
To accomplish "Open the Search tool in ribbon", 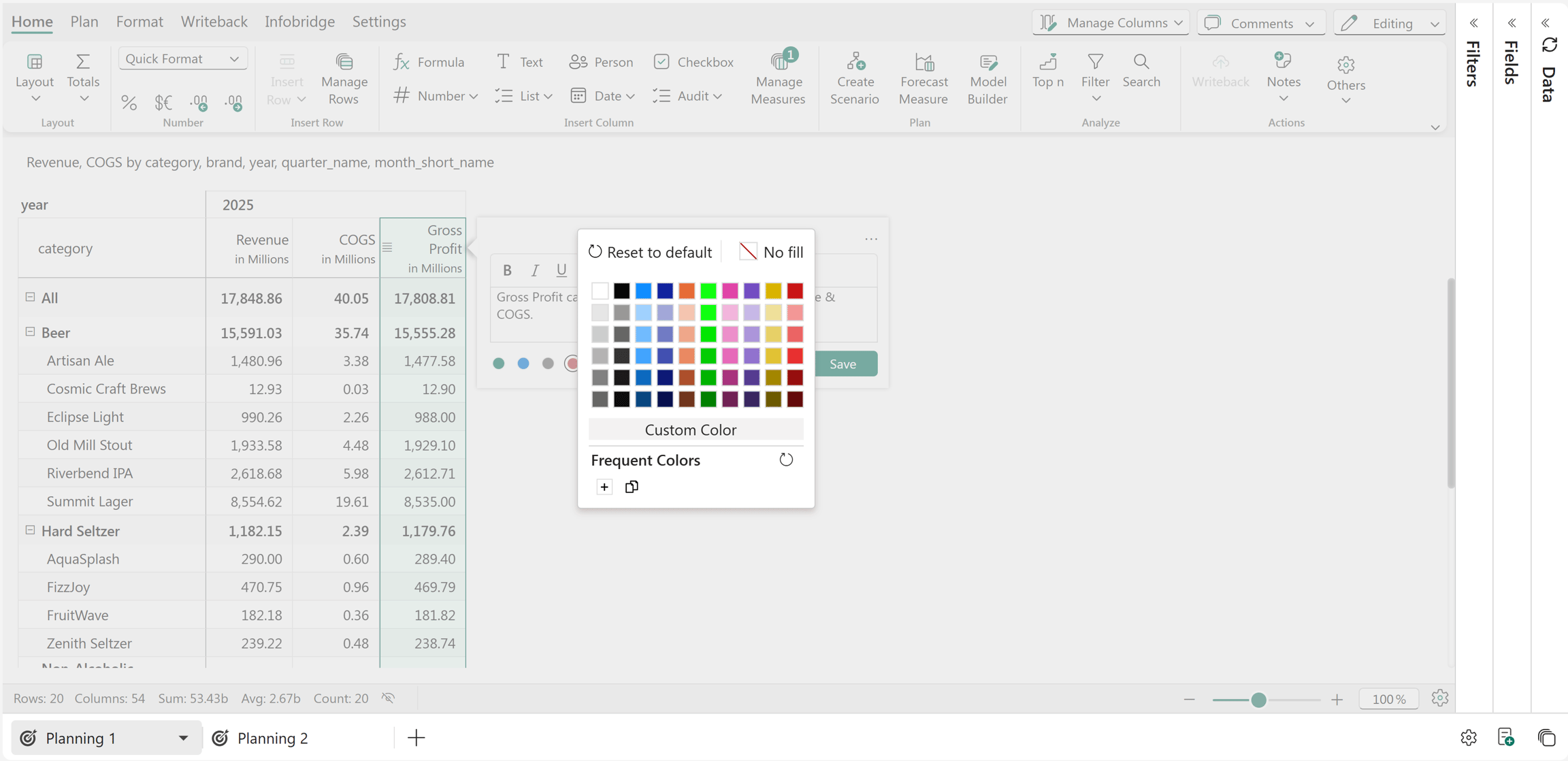I will (x=1141, y=71).
